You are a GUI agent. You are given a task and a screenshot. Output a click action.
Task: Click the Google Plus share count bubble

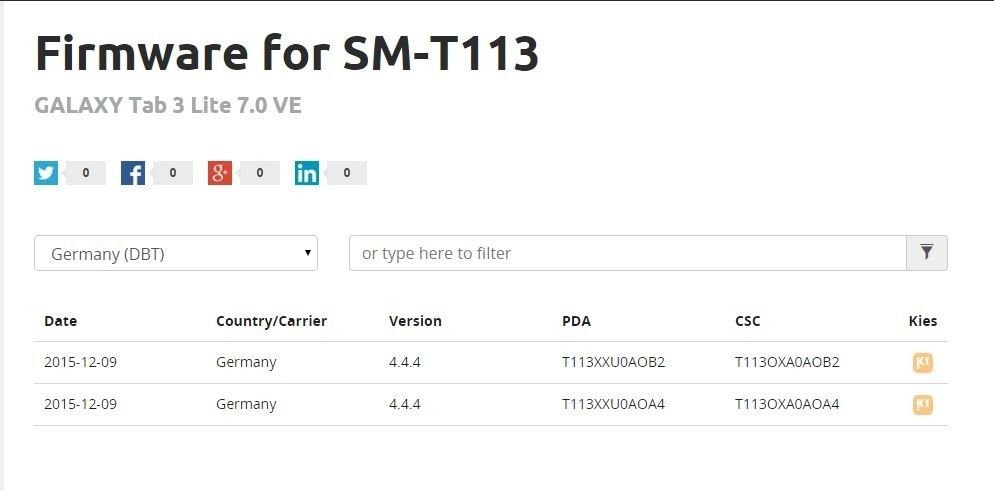259,173
